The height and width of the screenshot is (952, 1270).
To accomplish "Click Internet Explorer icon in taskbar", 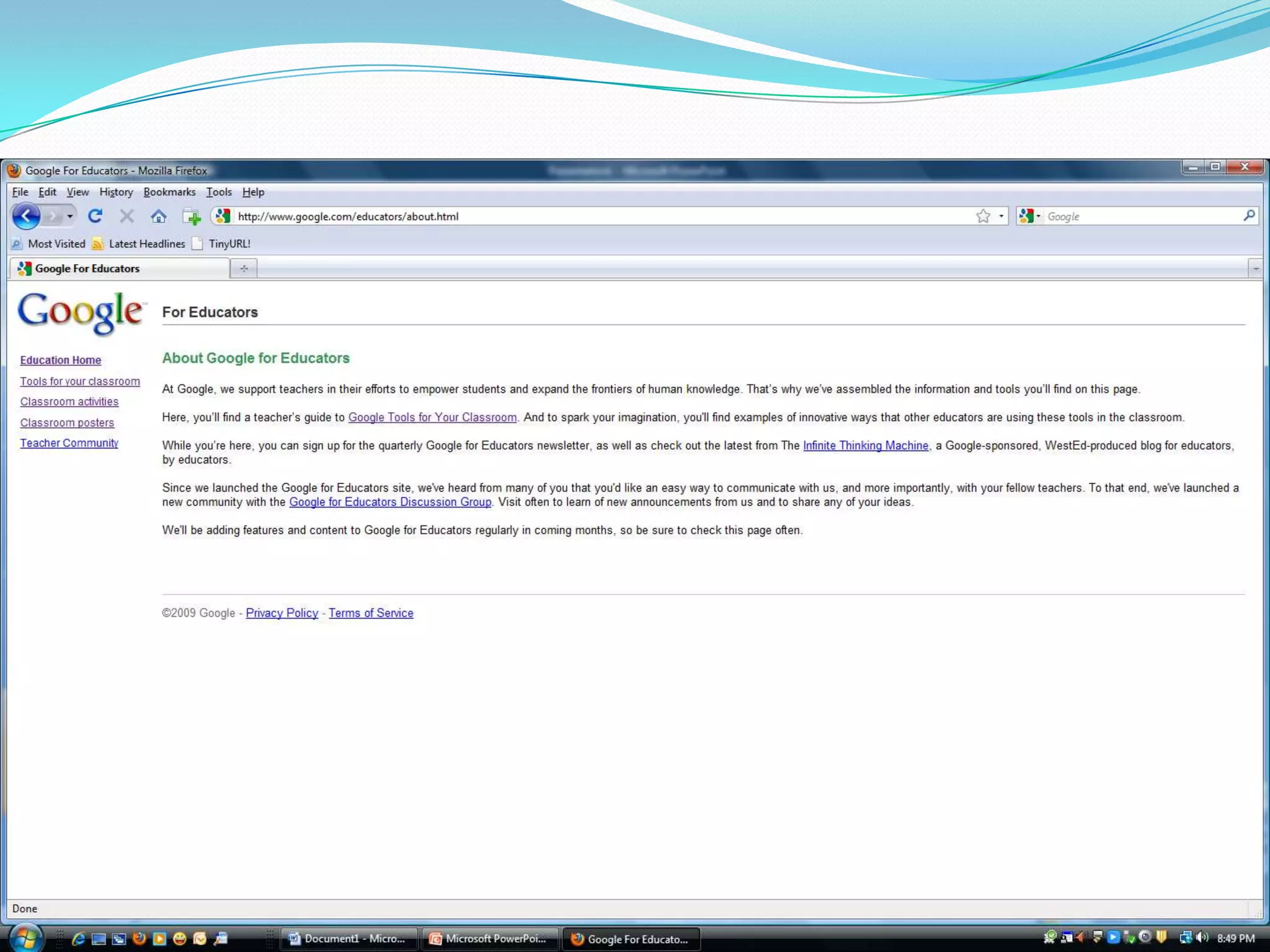I will tap(78, 938).
